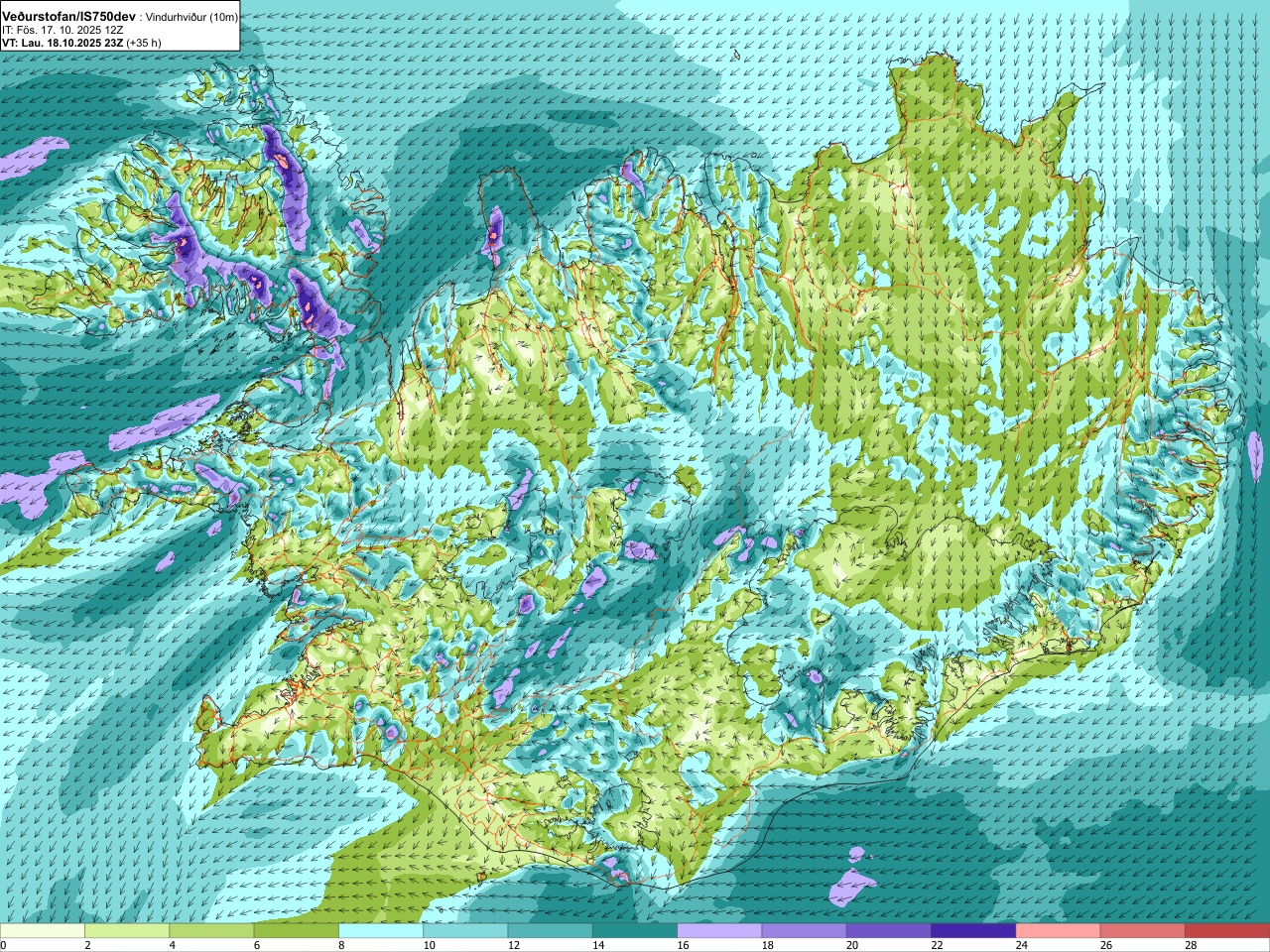1270x952 pixels.
Task: Select the turquoise legend swatch between 10 and 12
Action: (465, 931)
